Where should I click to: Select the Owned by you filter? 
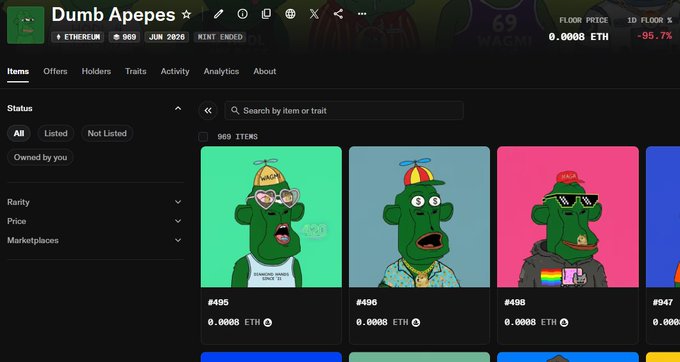coord(40,157)
